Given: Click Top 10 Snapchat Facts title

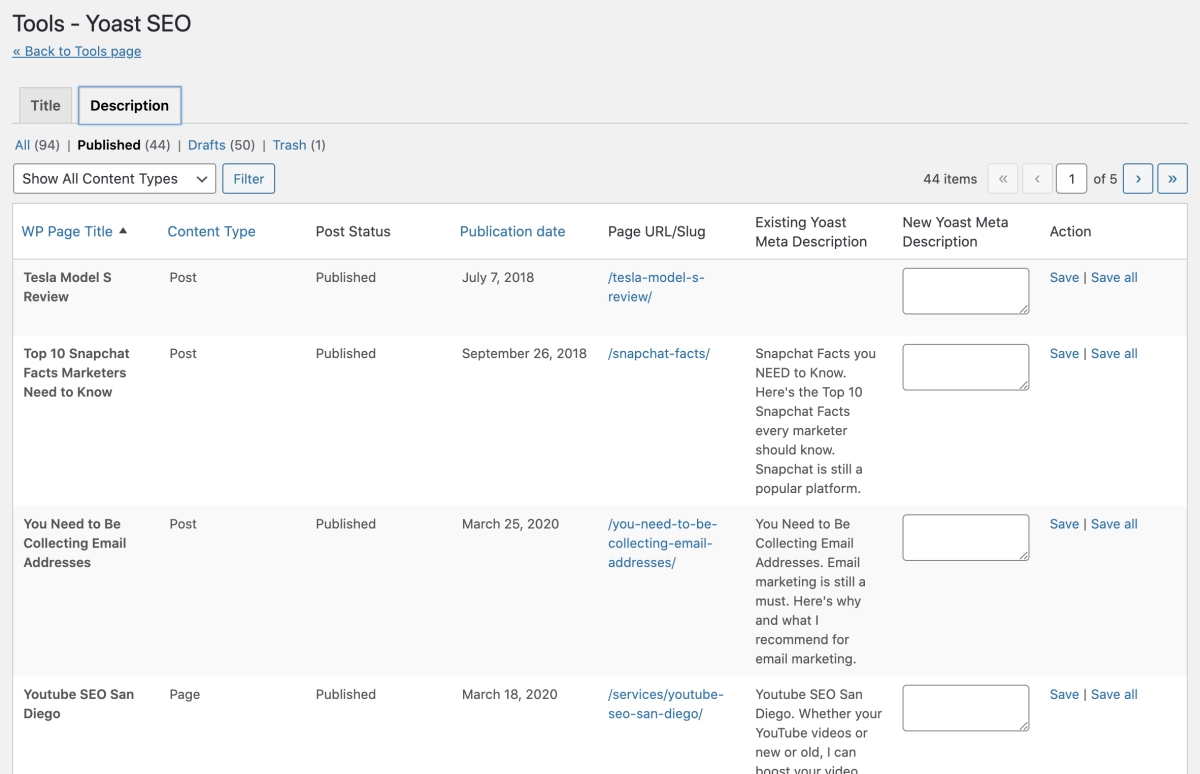Looking at the screenshot, I should [x=77, y=373].
